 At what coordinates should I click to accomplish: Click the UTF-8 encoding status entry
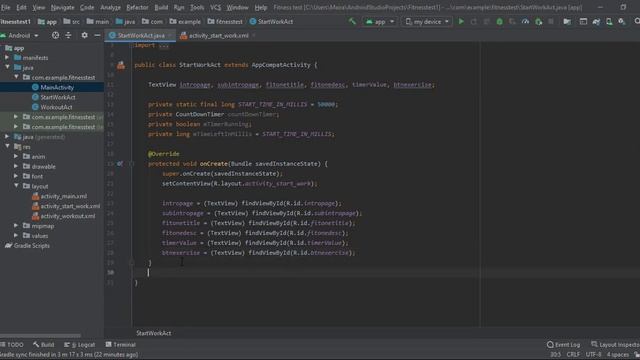[x=593, y=354]
